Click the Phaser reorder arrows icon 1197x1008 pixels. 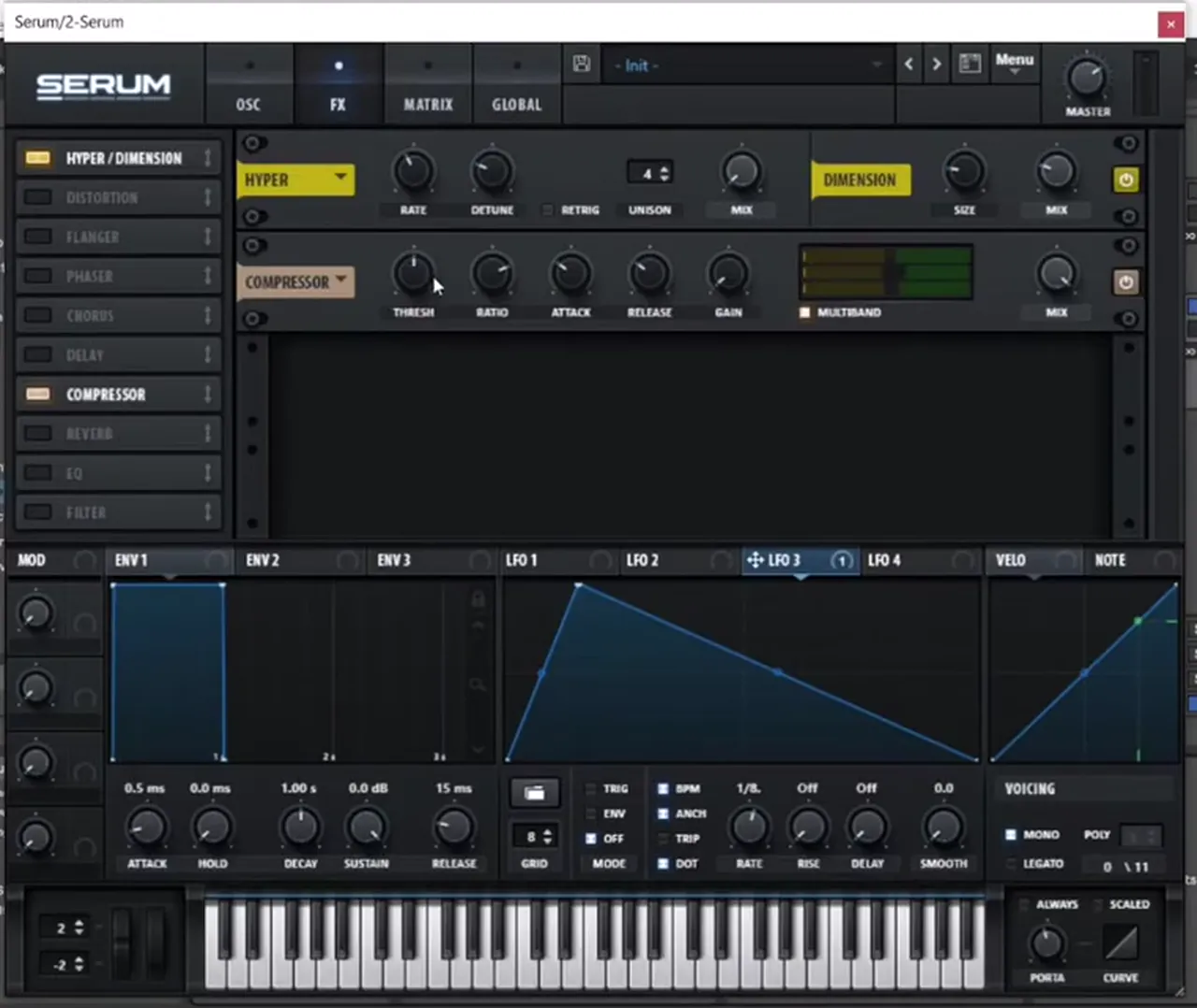click(x=208, y=276)
